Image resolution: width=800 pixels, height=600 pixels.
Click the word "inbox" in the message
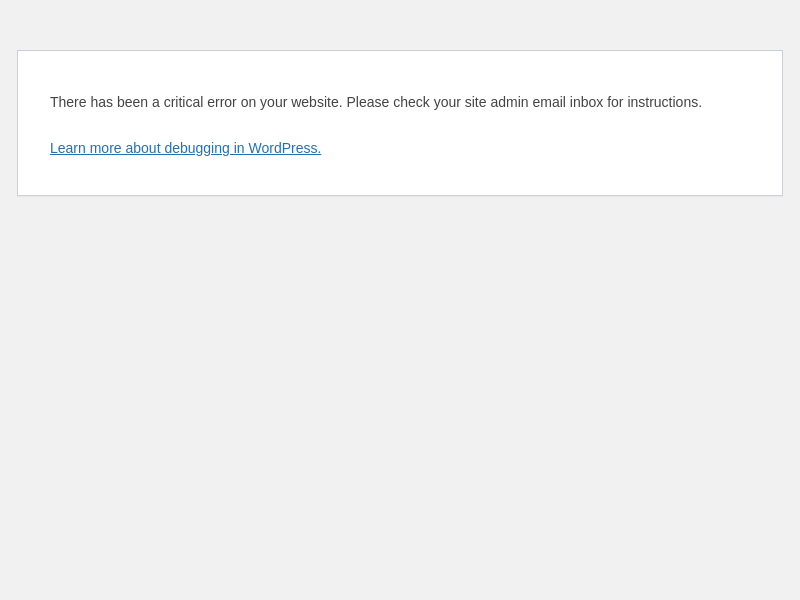click(x=586, y=102)
